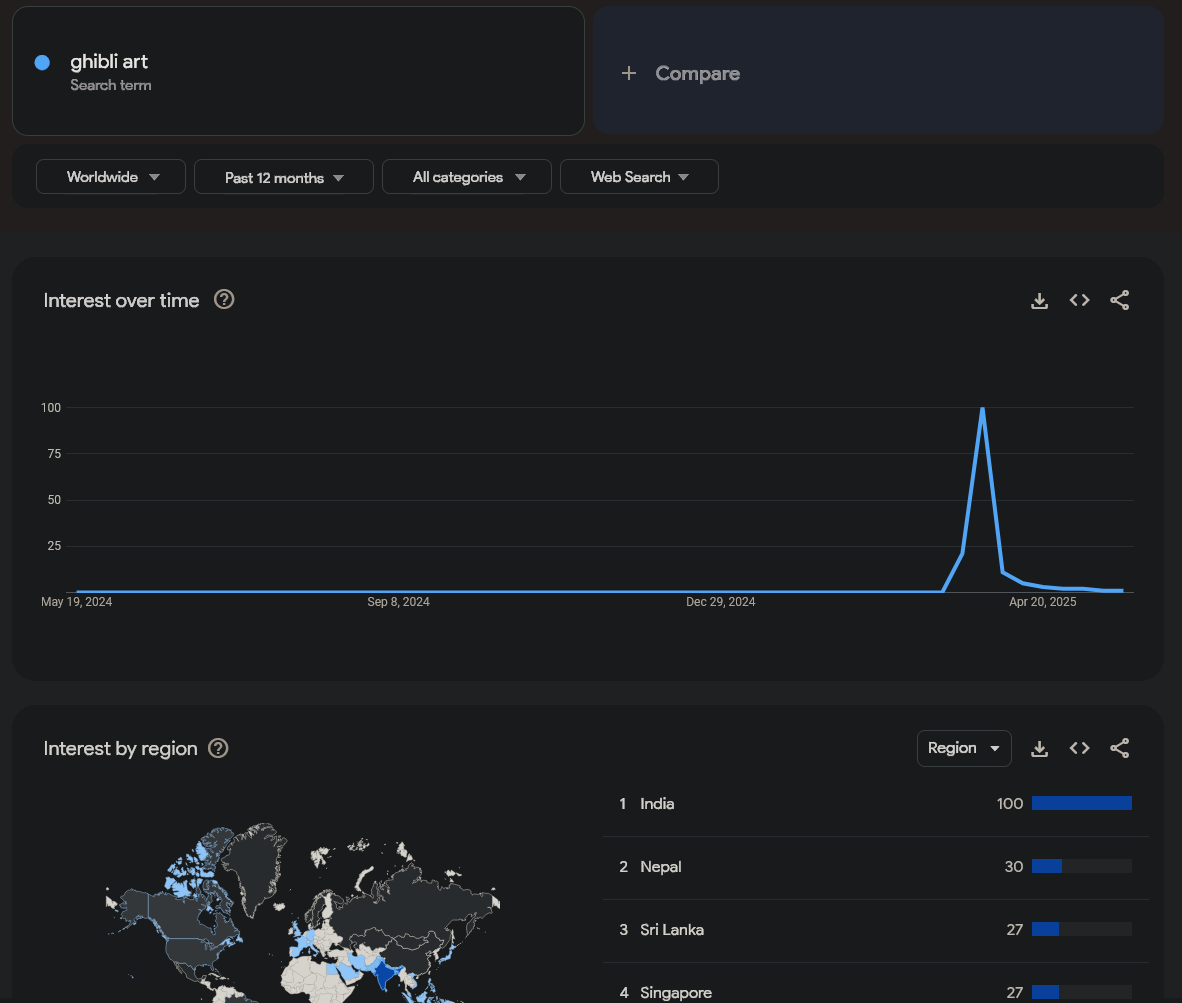Image resolution: width=1182 pixels, height=1003 pixels.
Task: Open help for Interest by region
Action: 218,748
